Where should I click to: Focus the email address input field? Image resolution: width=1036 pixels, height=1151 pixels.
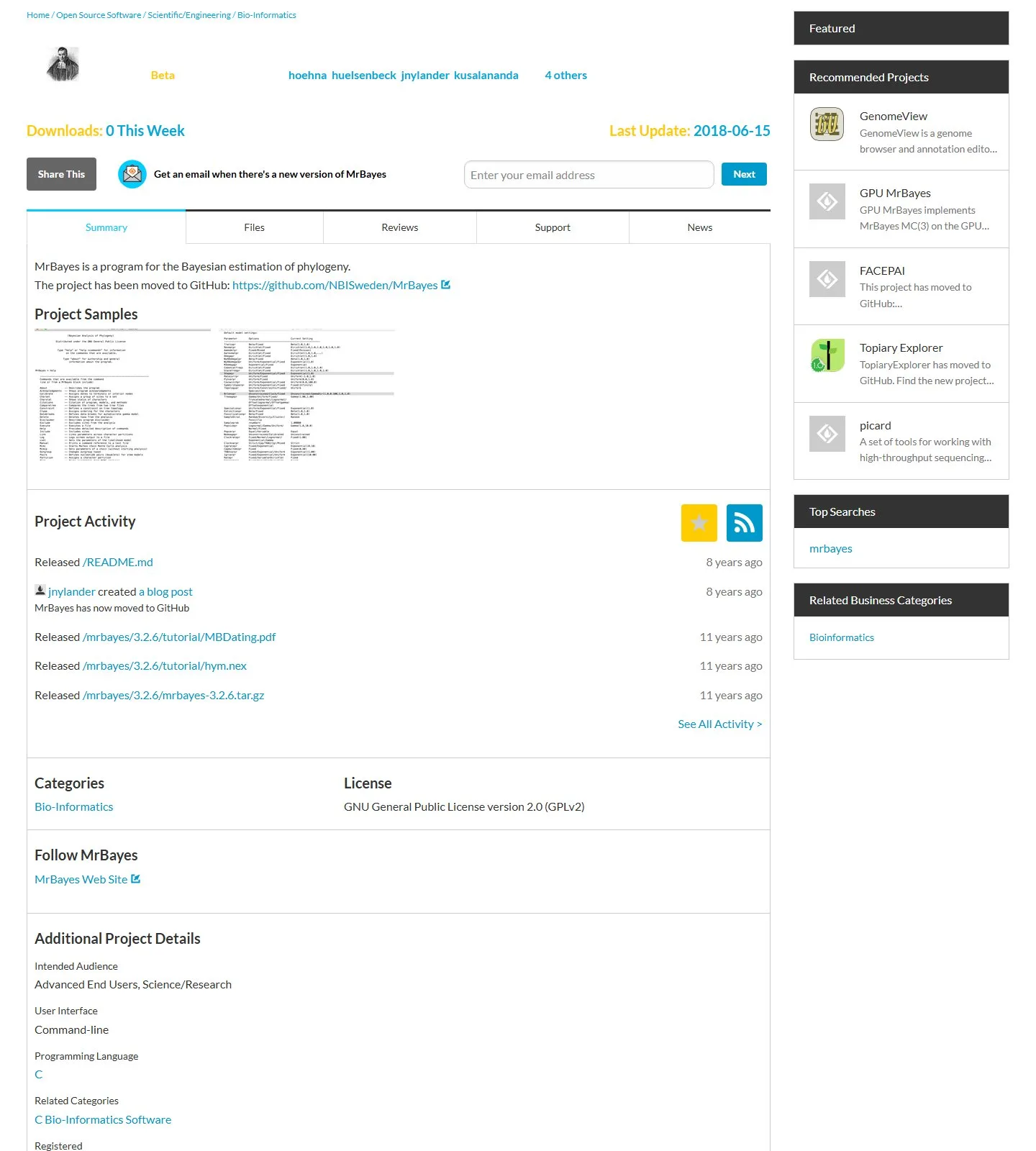point(589,175)
